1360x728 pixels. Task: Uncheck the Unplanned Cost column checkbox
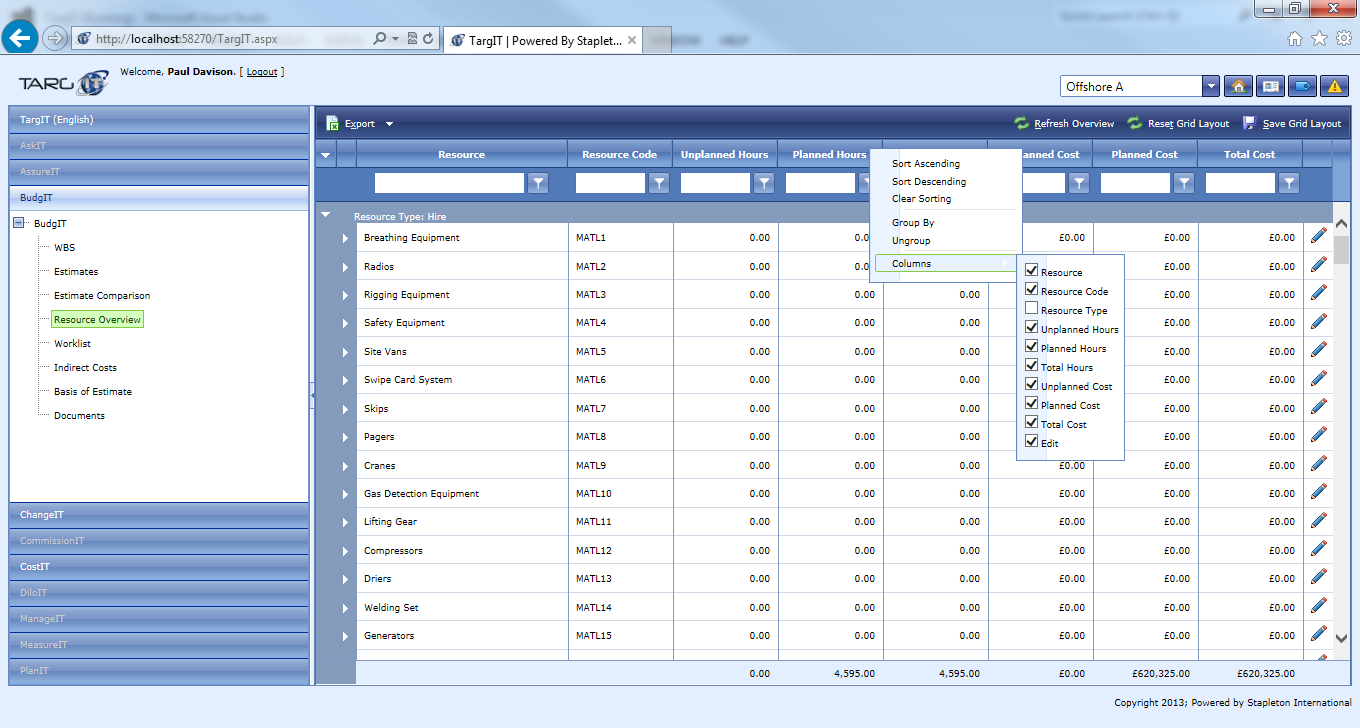pos(1032,385)
